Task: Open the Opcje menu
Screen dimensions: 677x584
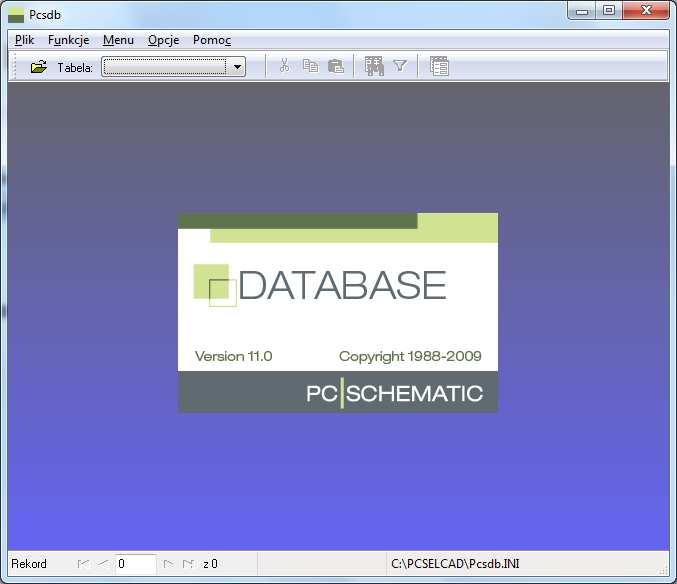Action: (163, 40)
